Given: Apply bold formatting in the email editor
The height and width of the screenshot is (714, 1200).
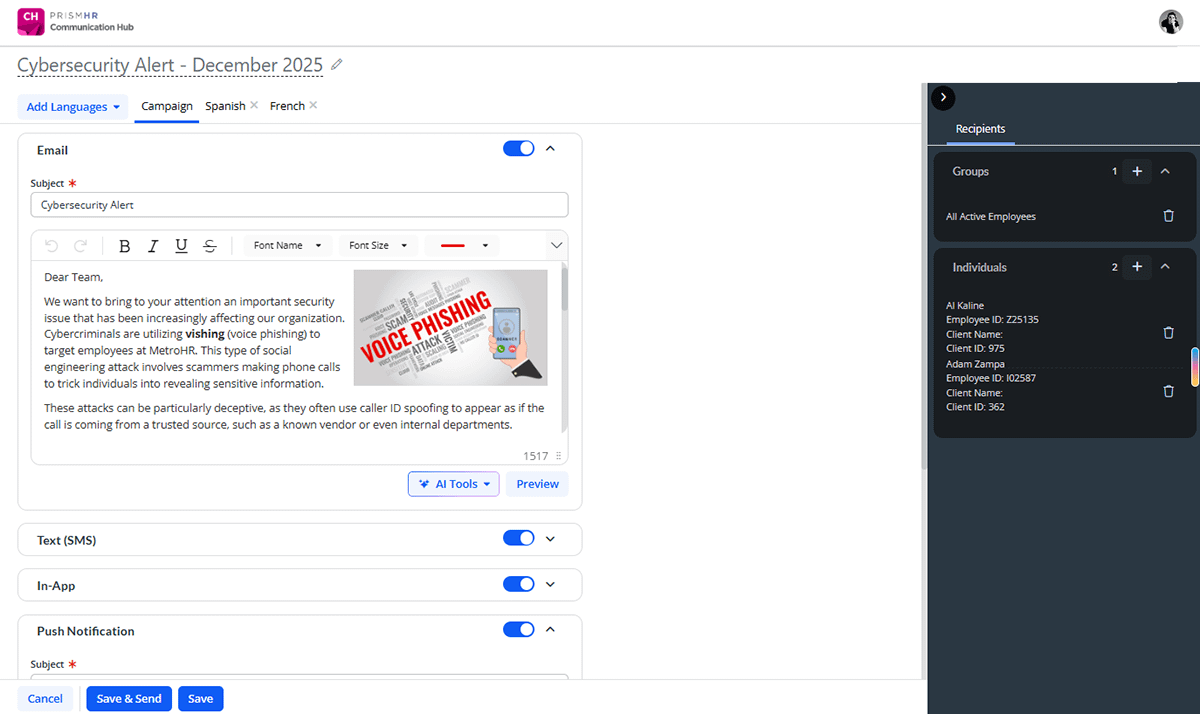Looking at the screenshot, I should [x=125, y=246].
